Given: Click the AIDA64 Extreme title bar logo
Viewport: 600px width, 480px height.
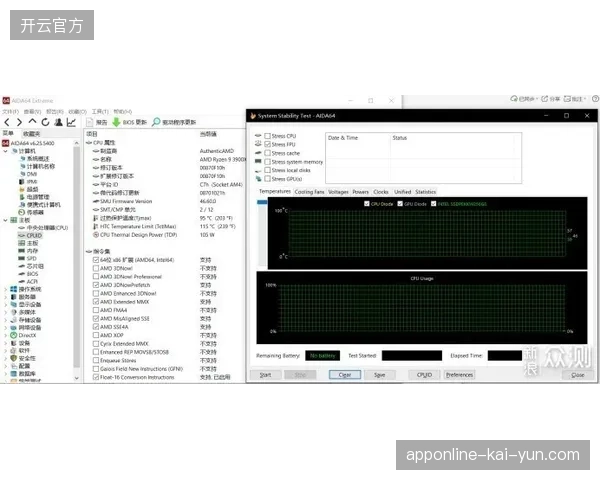Looking at the screenshot, I should [6, 101].
